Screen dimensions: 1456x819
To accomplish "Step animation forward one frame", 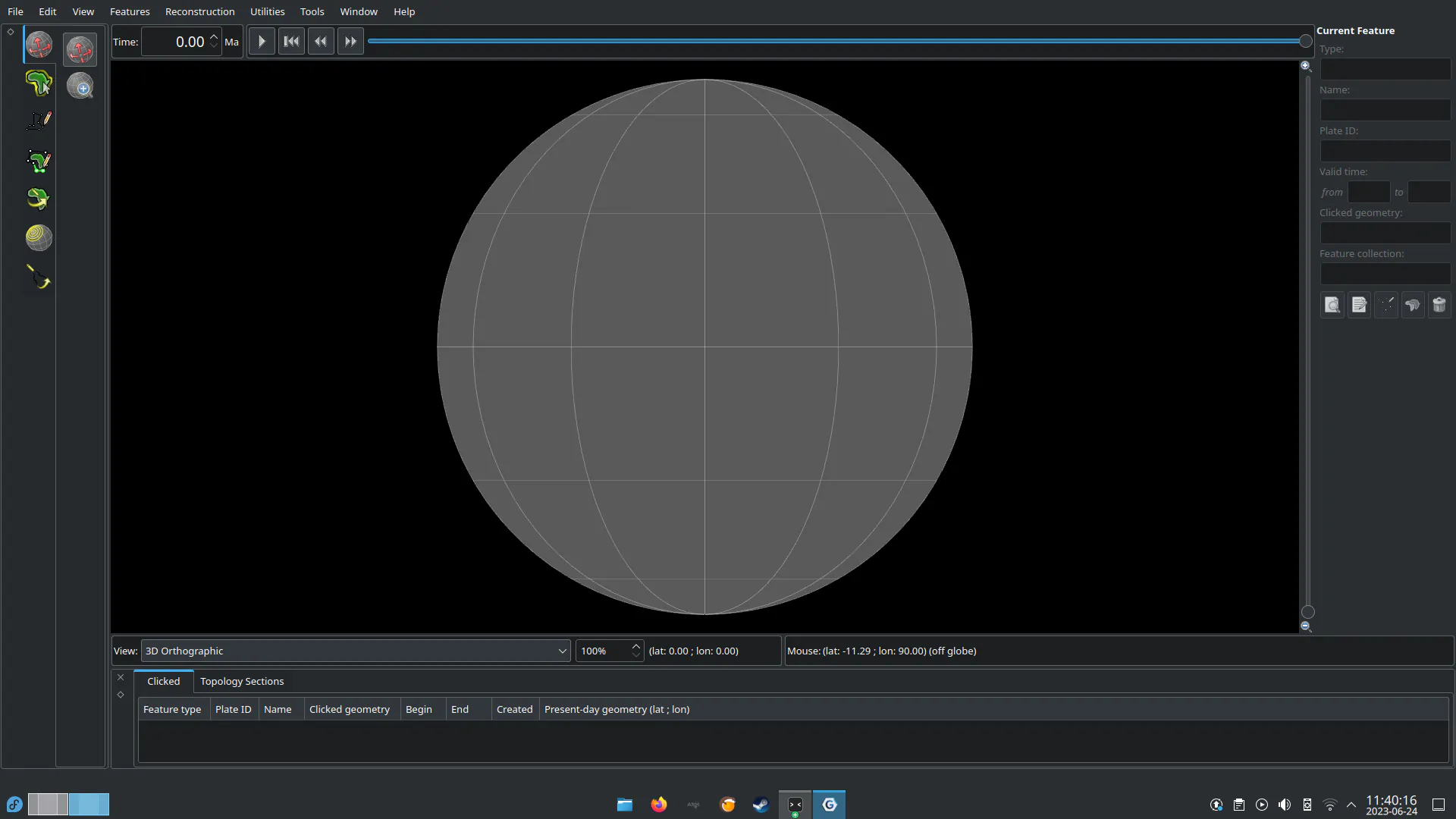I will (x=350, y=42).
